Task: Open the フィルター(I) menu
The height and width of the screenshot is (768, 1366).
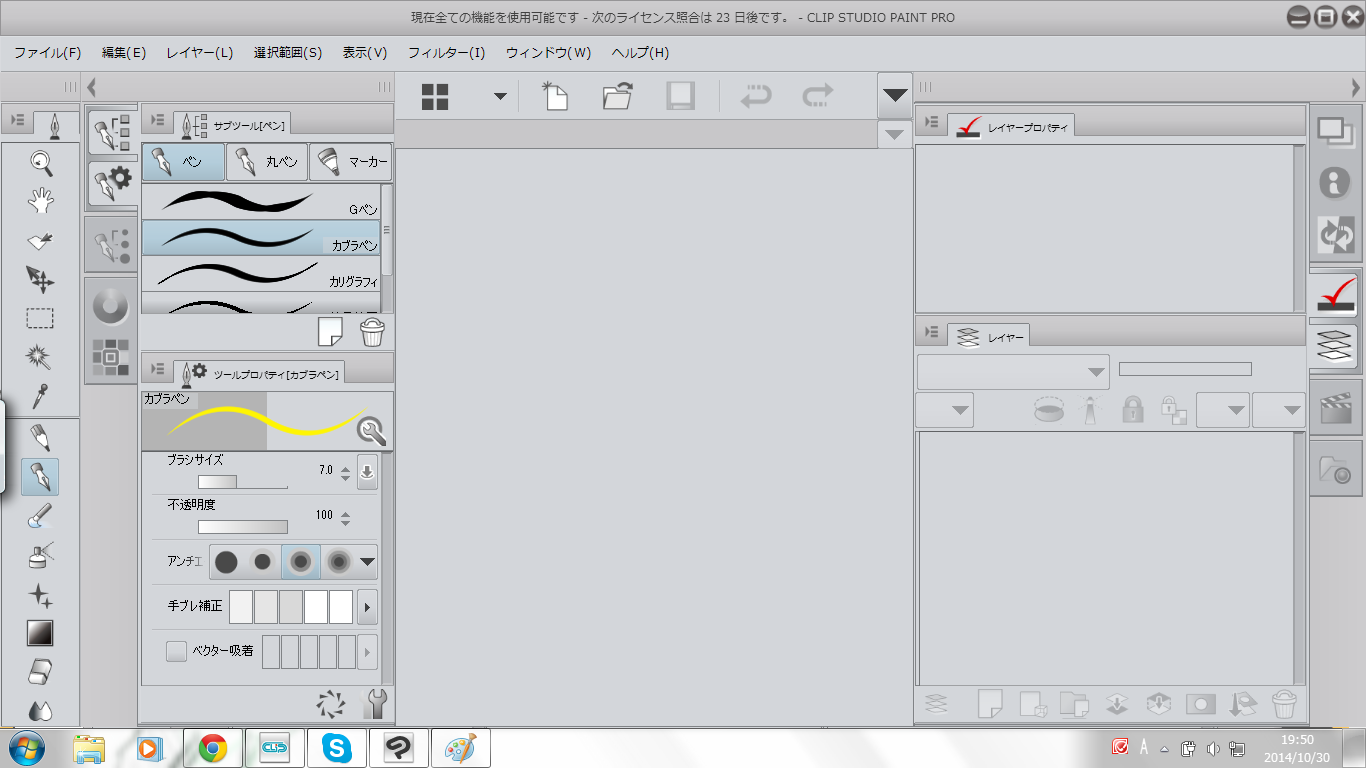Action: coord(446,53)
